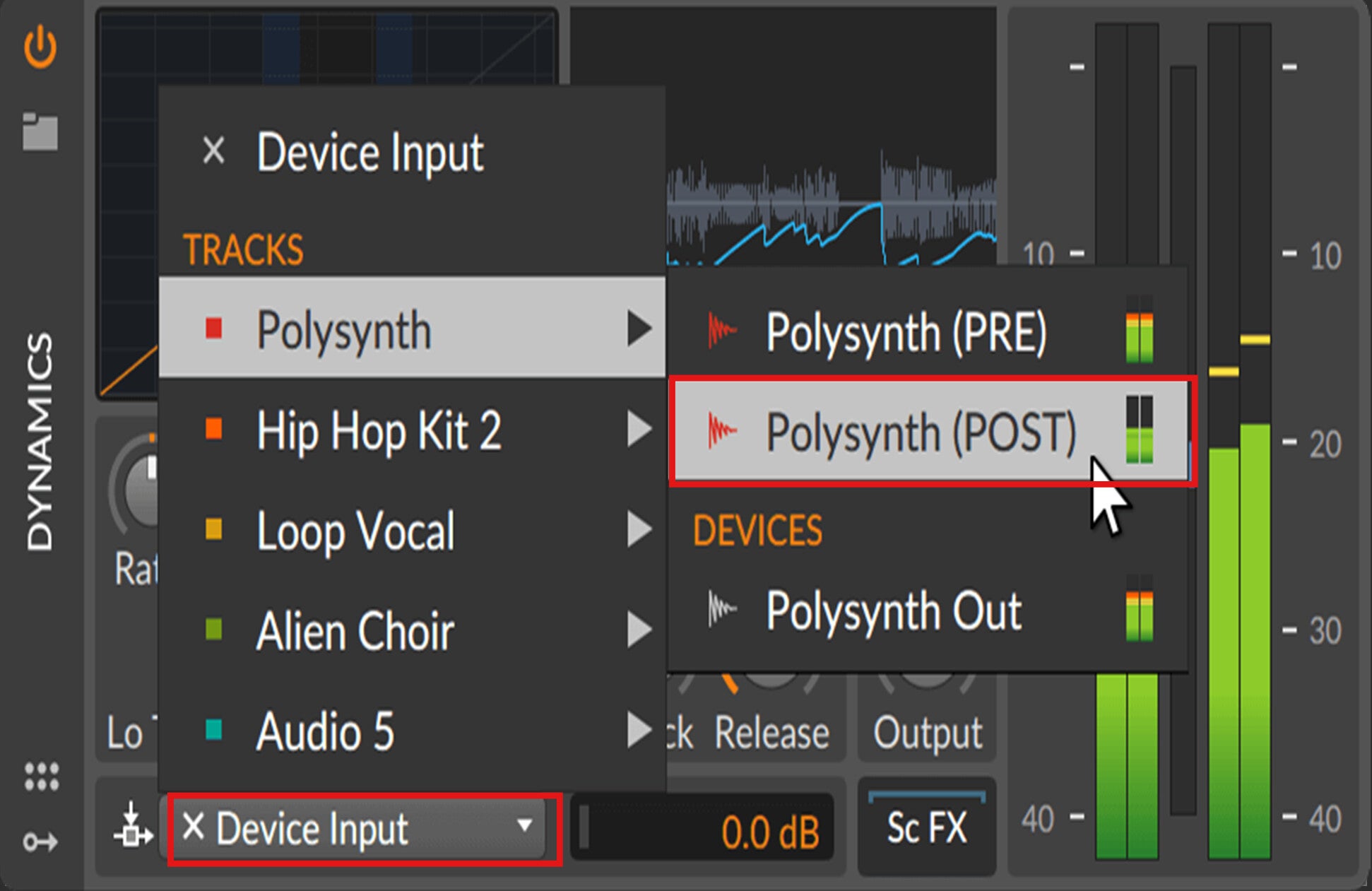Choose the Polysynth Out device entry
The width and height of the screenshot is (1372, 891).
pos(894,611)
